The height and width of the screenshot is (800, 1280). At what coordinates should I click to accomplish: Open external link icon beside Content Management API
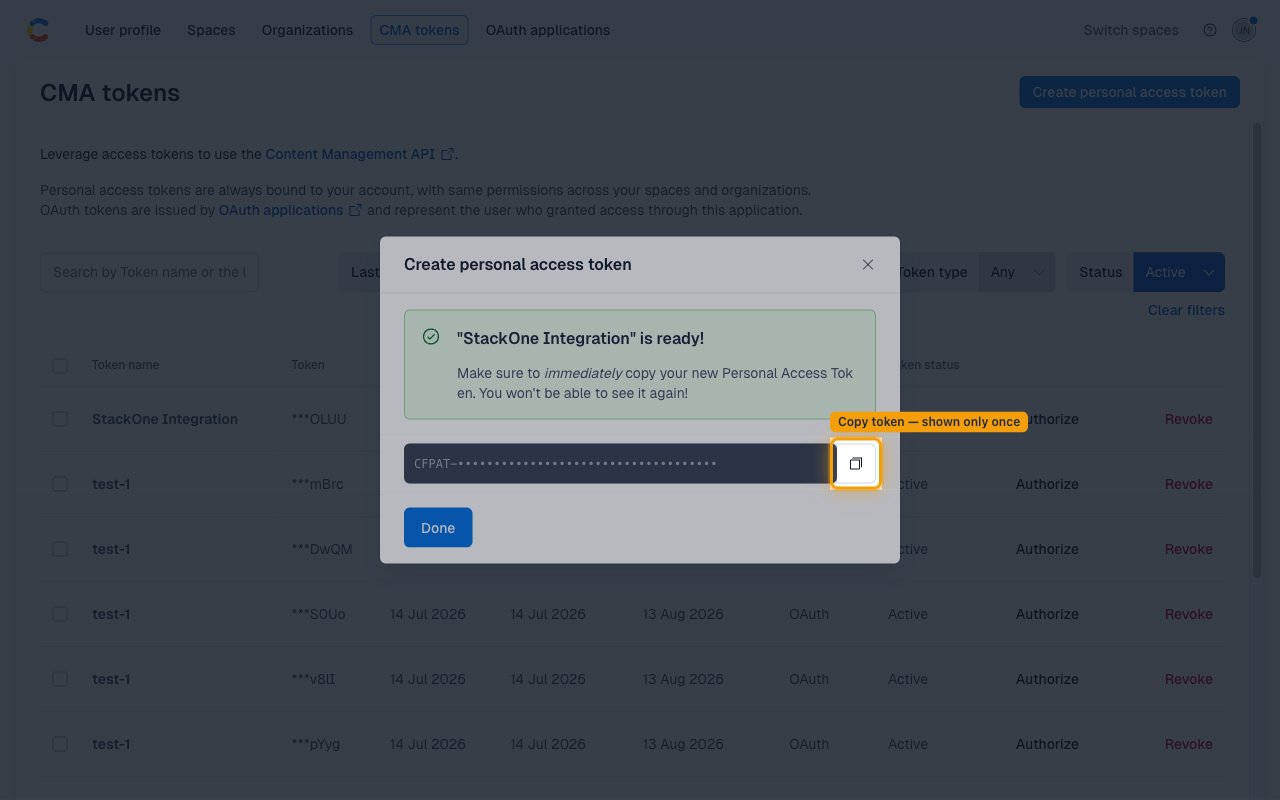click(448, 154)
